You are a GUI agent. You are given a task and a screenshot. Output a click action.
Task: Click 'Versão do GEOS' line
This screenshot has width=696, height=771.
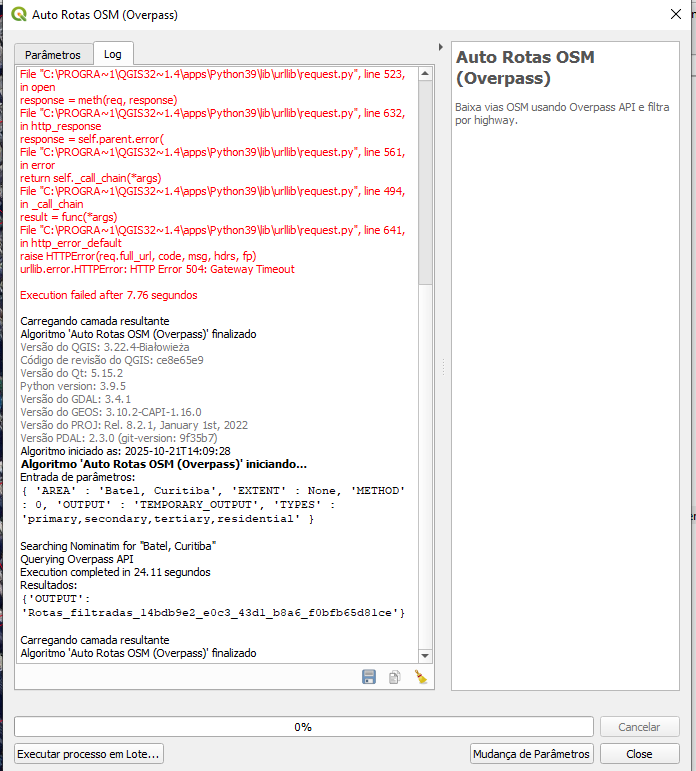(111, 412)
